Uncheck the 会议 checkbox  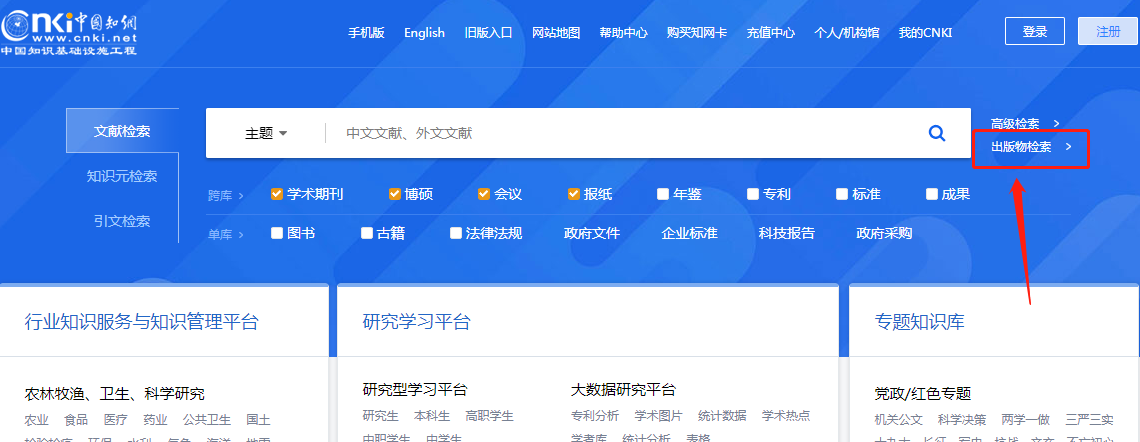tap(484, 194)
